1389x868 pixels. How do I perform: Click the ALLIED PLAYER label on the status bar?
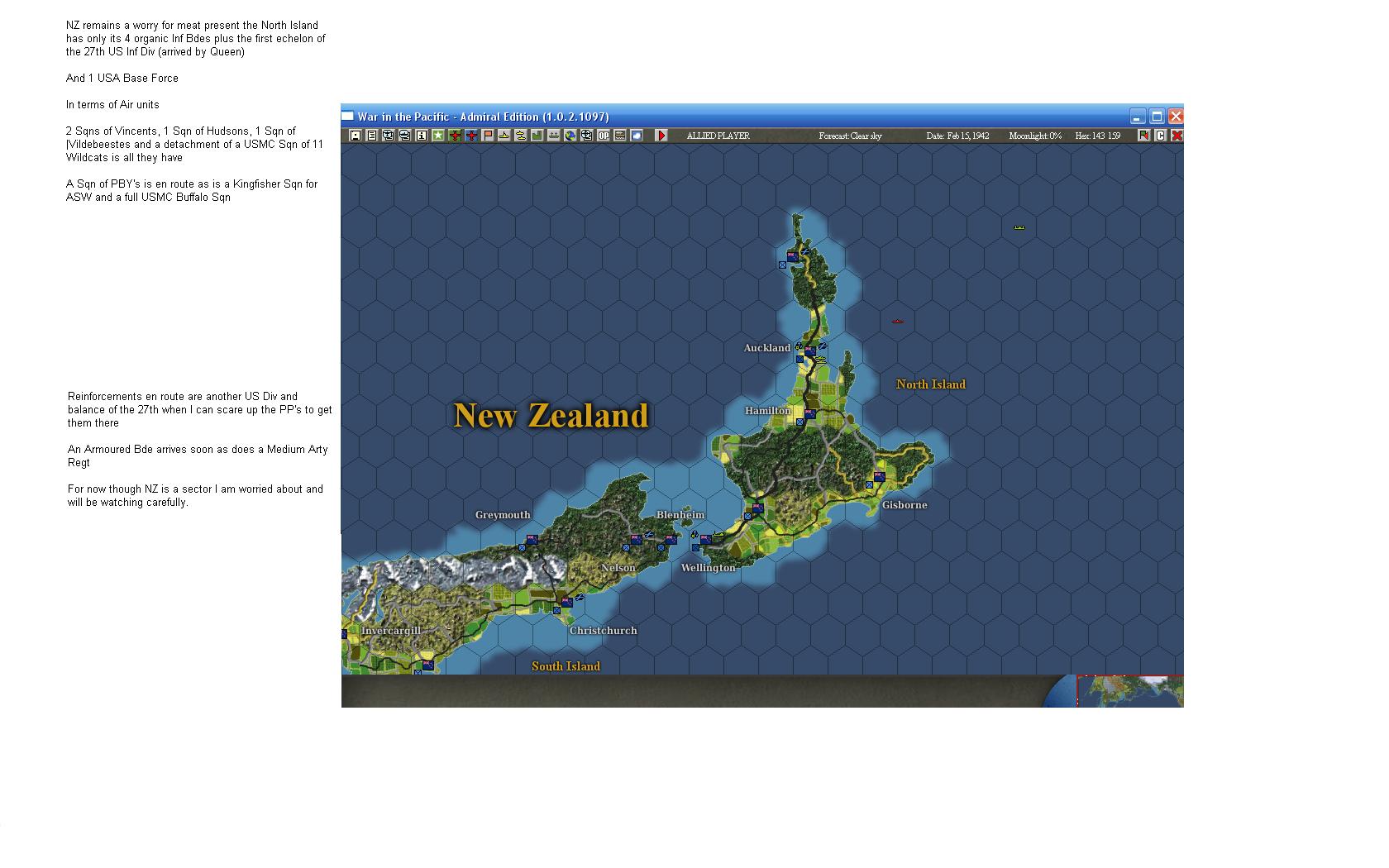(x=718, y=136)
